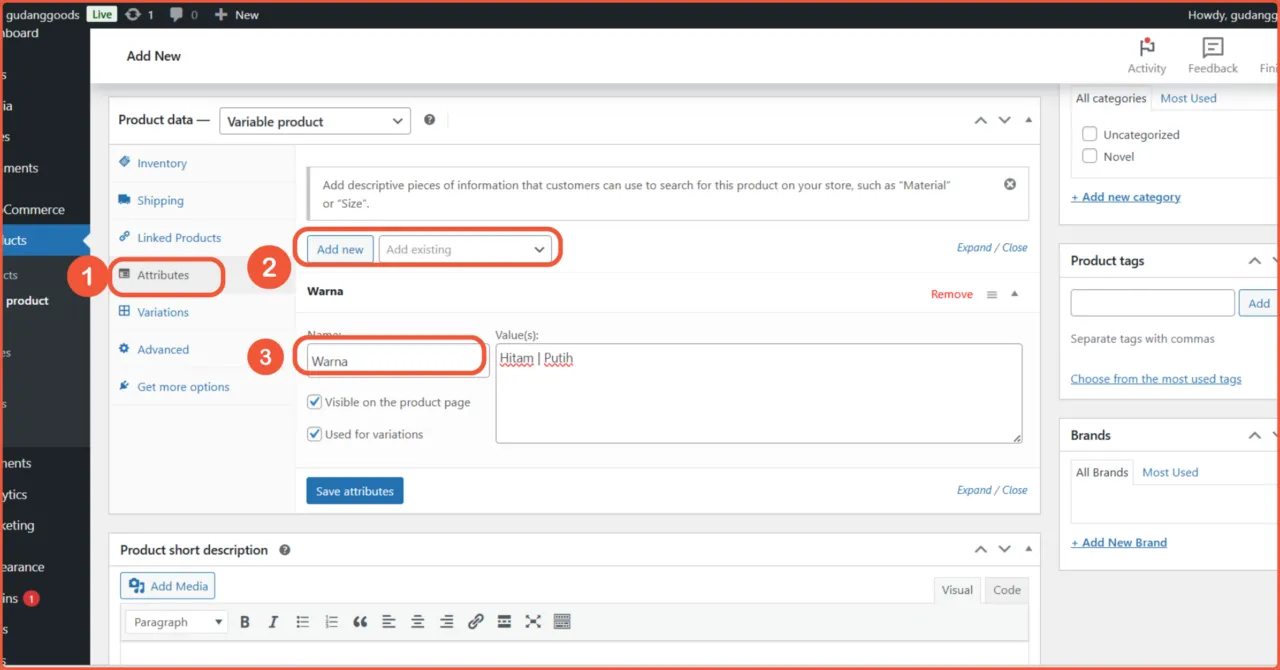
Task: Switch to the Code tab in the editor
Action: pos(1006,589)
